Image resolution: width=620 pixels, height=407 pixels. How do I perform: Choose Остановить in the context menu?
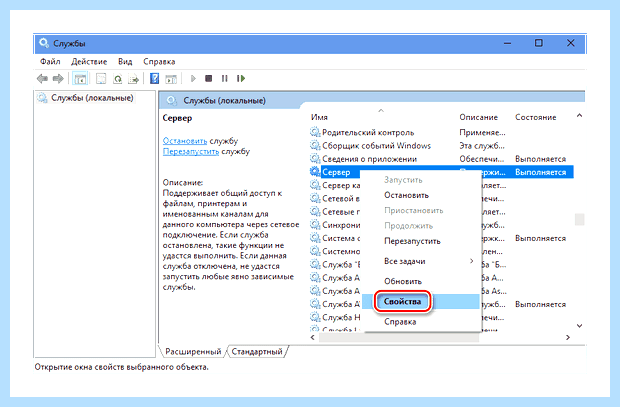coord(406,195)
